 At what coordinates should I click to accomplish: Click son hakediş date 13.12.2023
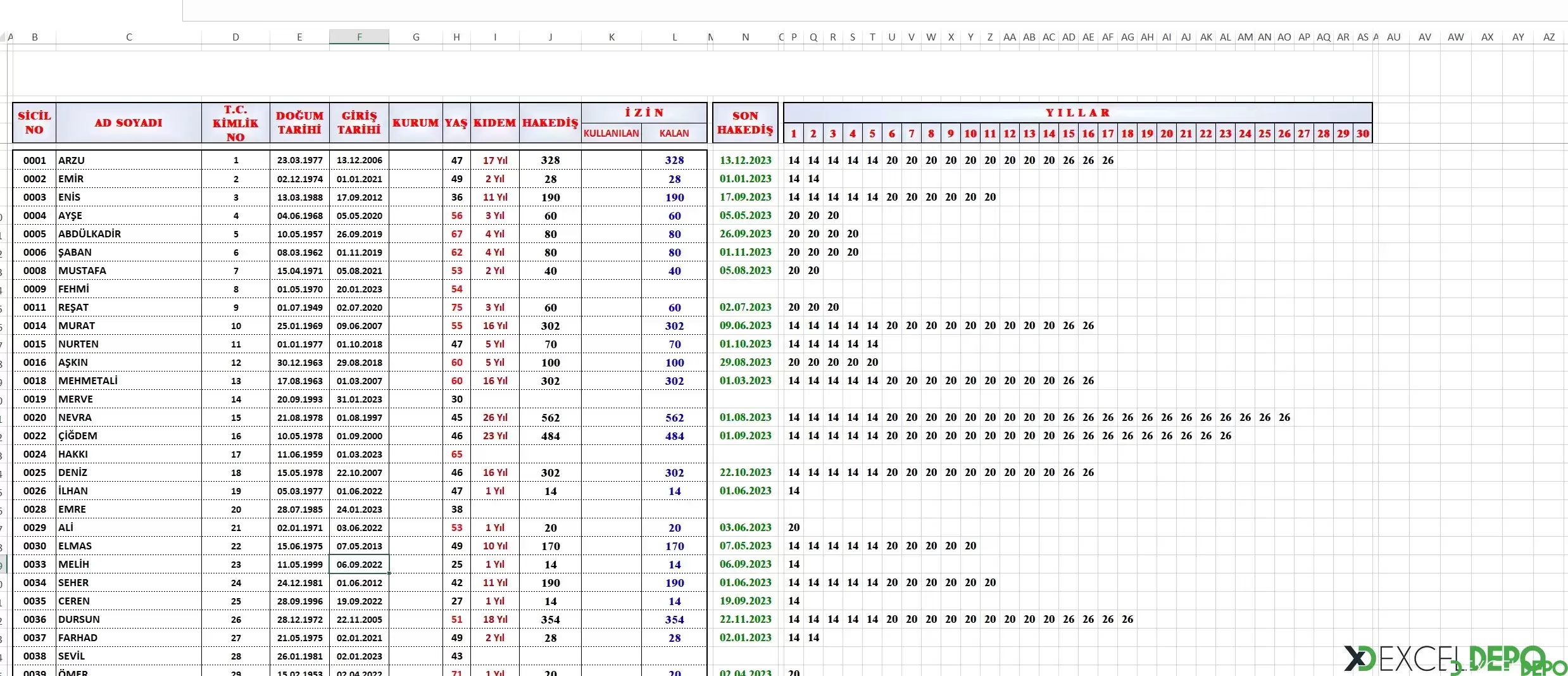tap(745, 160)
